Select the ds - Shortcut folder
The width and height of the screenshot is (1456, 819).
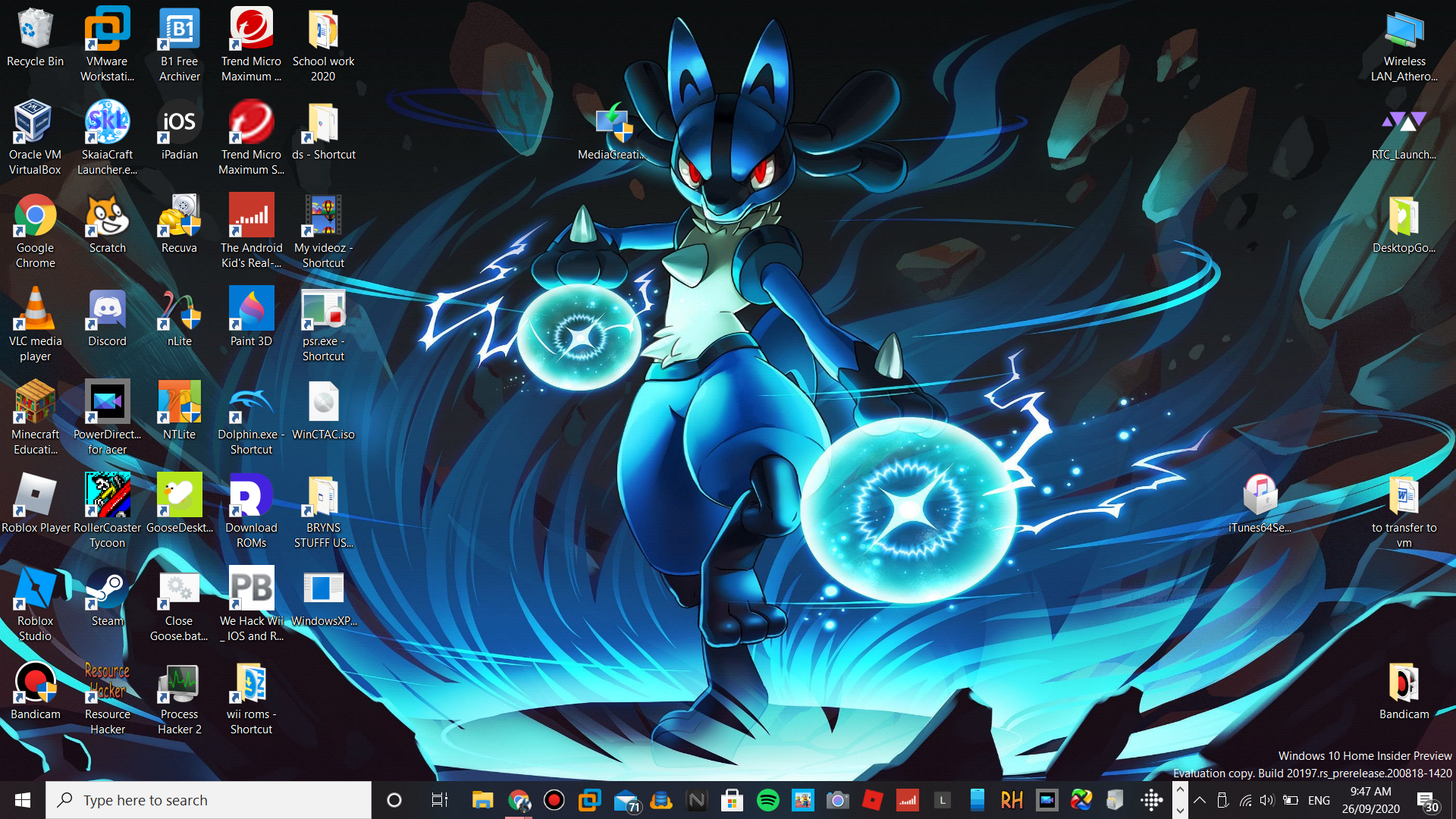pos(323,130)
